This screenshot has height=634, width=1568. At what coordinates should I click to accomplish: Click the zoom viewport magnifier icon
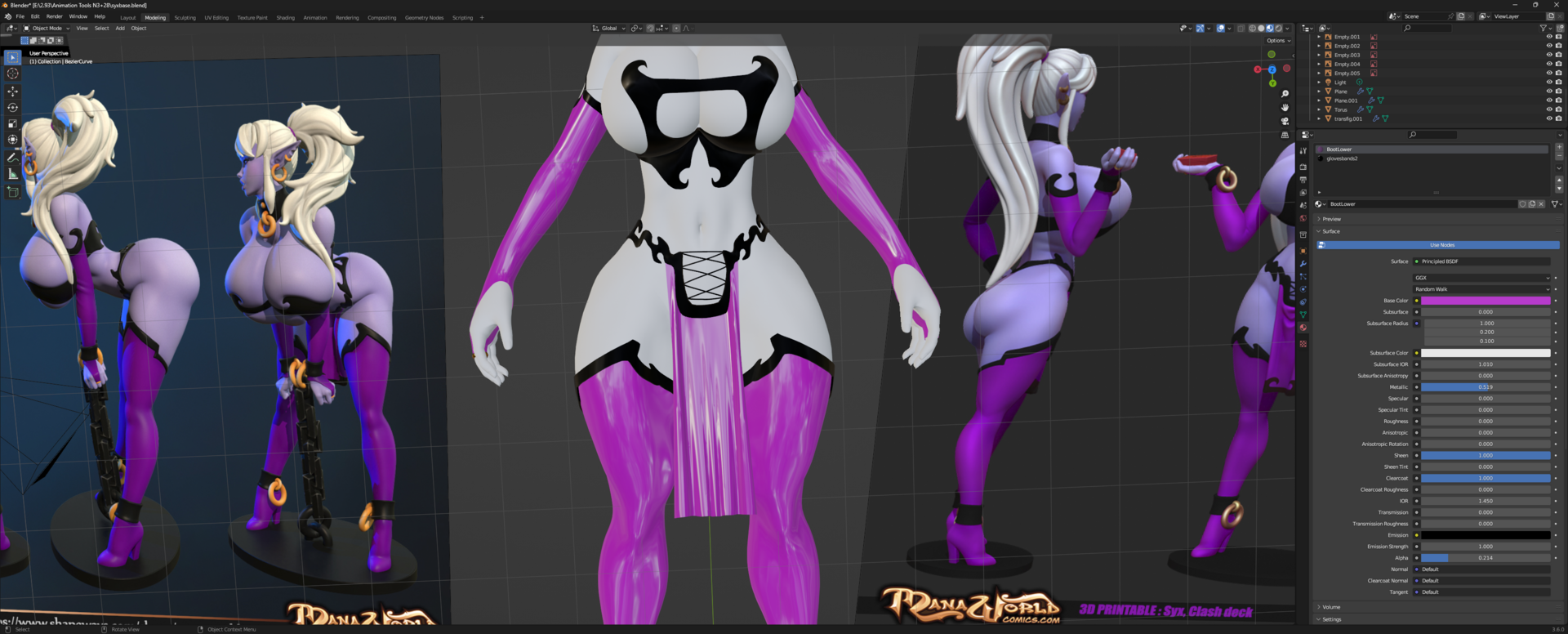(1285, 94)
